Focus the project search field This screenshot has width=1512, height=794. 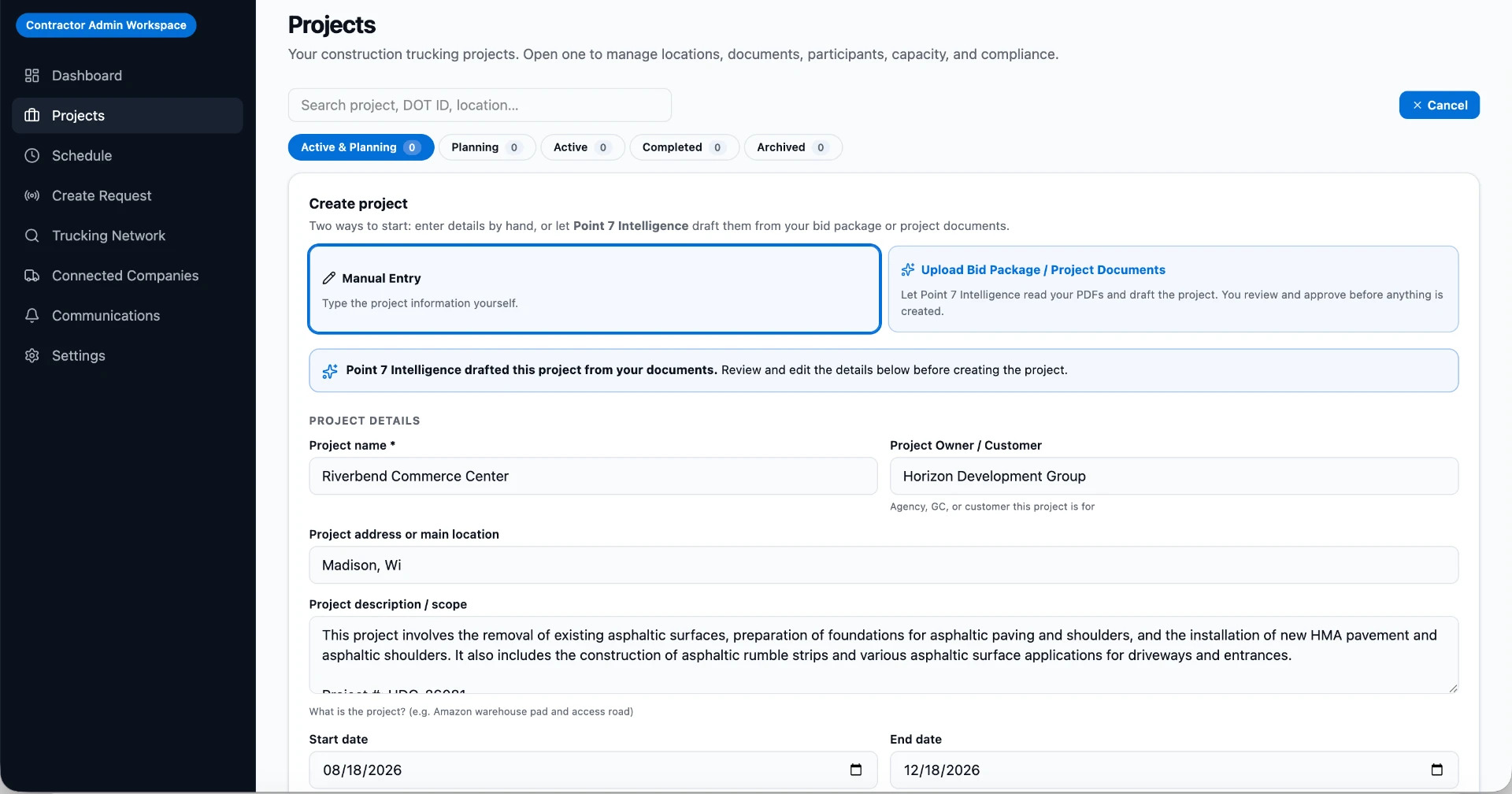point(480,105)
